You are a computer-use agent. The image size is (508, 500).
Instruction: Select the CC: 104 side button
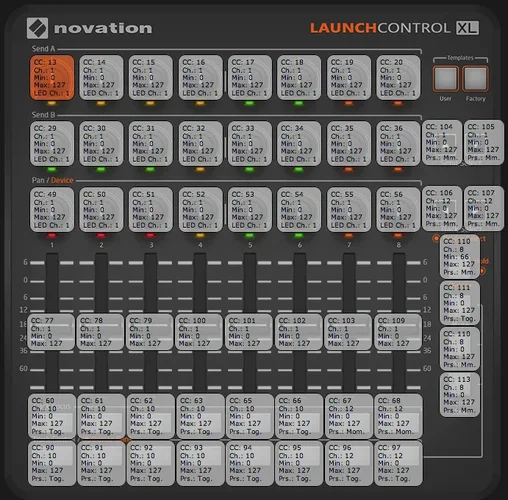(442, 142)
